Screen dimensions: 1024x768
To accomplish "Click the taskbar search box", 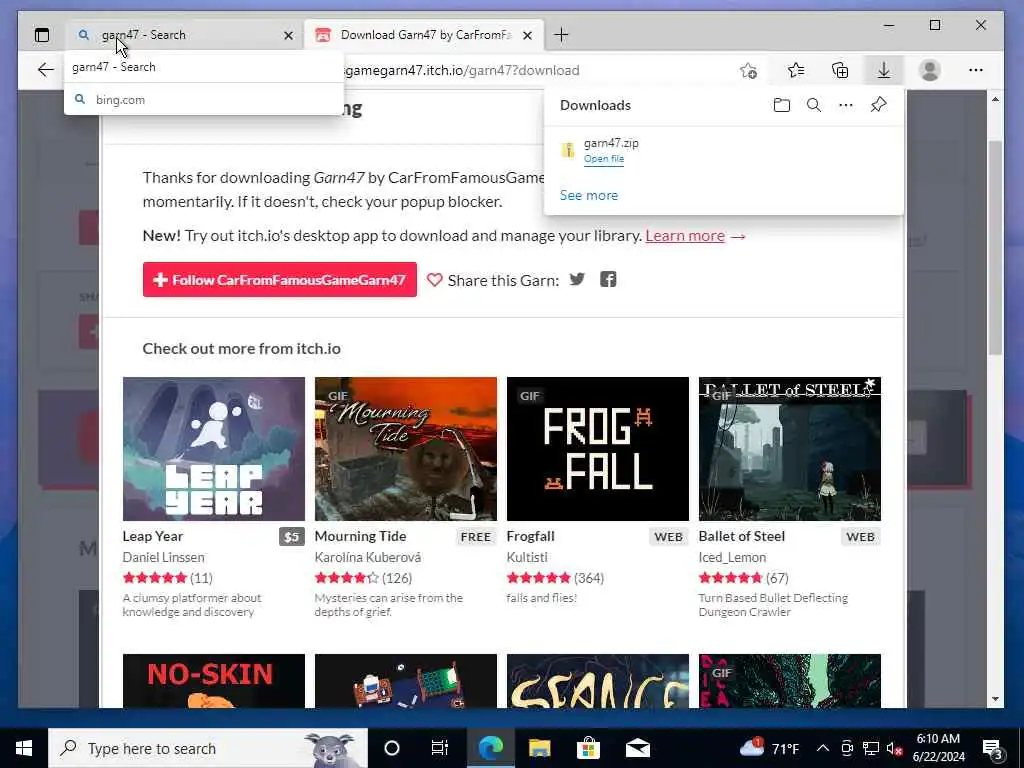I will point(208,748).
